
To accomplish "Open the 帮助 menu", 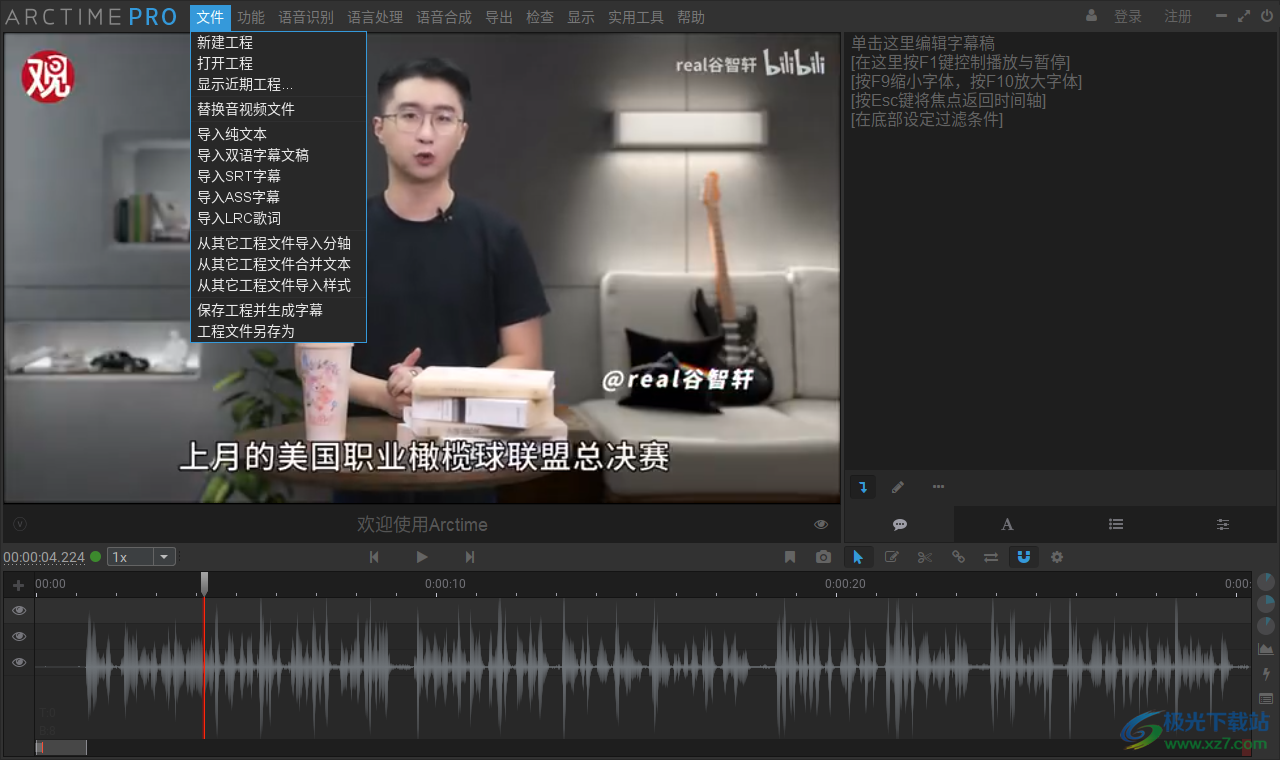I will (691, 17).
